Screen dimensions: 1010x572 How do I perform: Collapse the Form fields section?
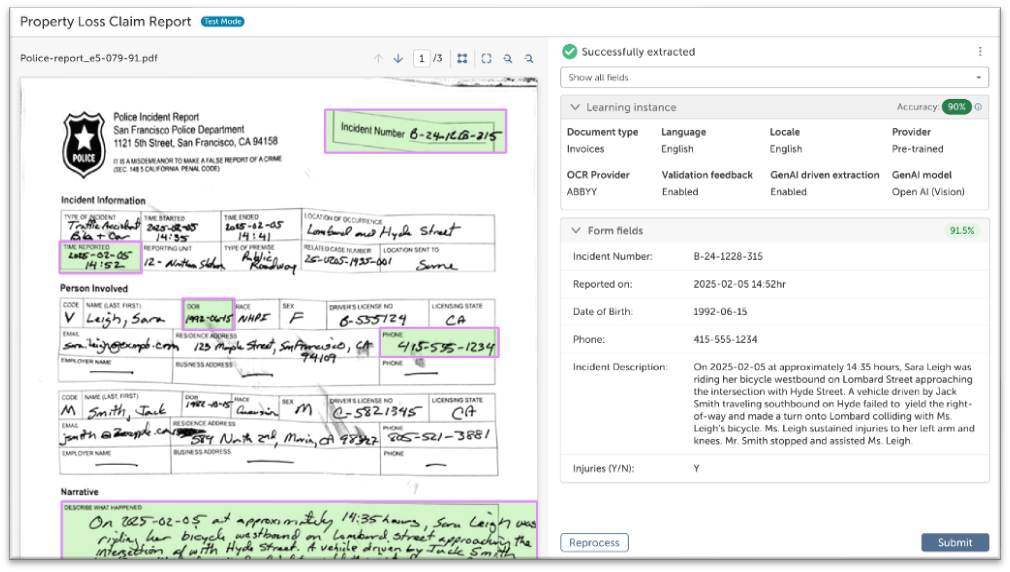tap(575, 231)
